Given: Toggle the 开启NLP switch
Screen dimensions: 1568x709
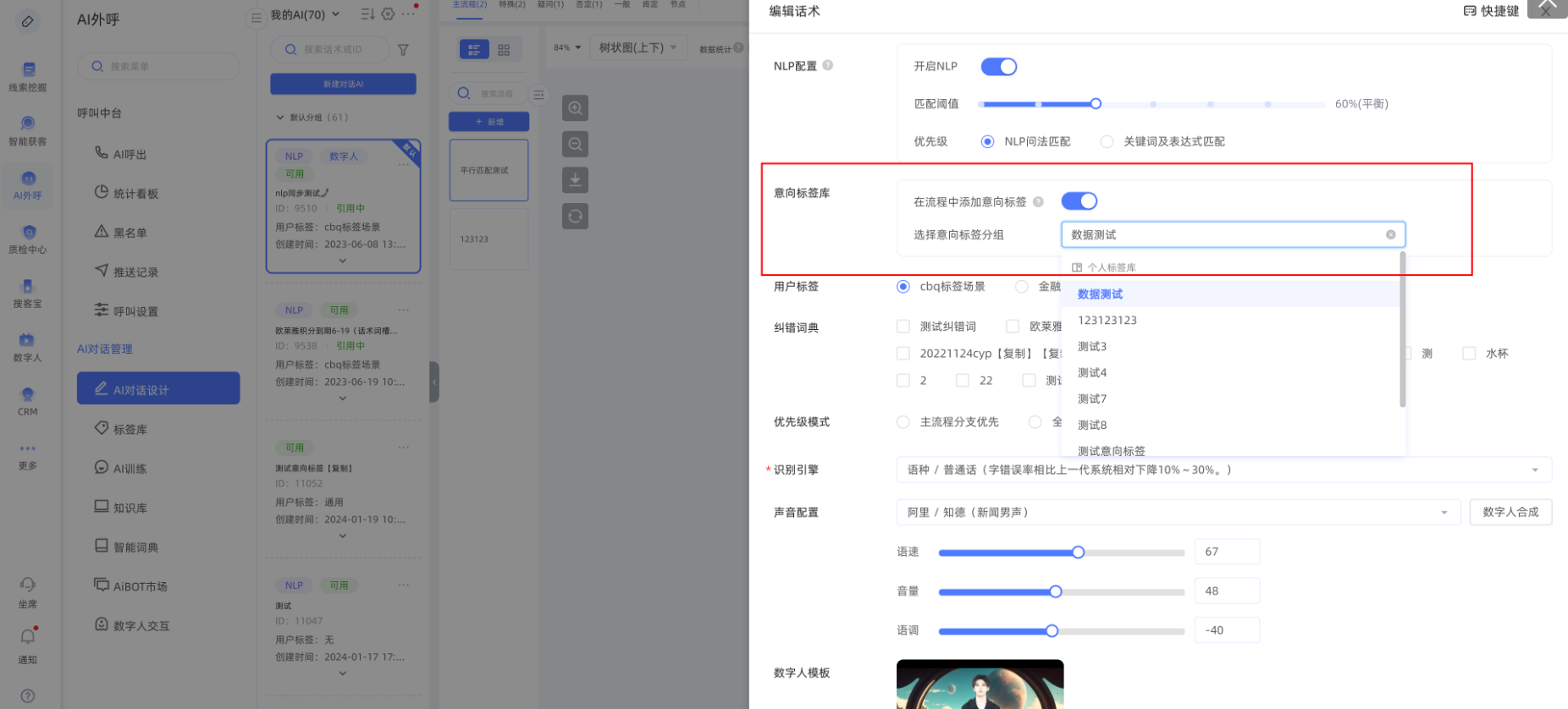Looking at the screenshot, I should point(998,67).
